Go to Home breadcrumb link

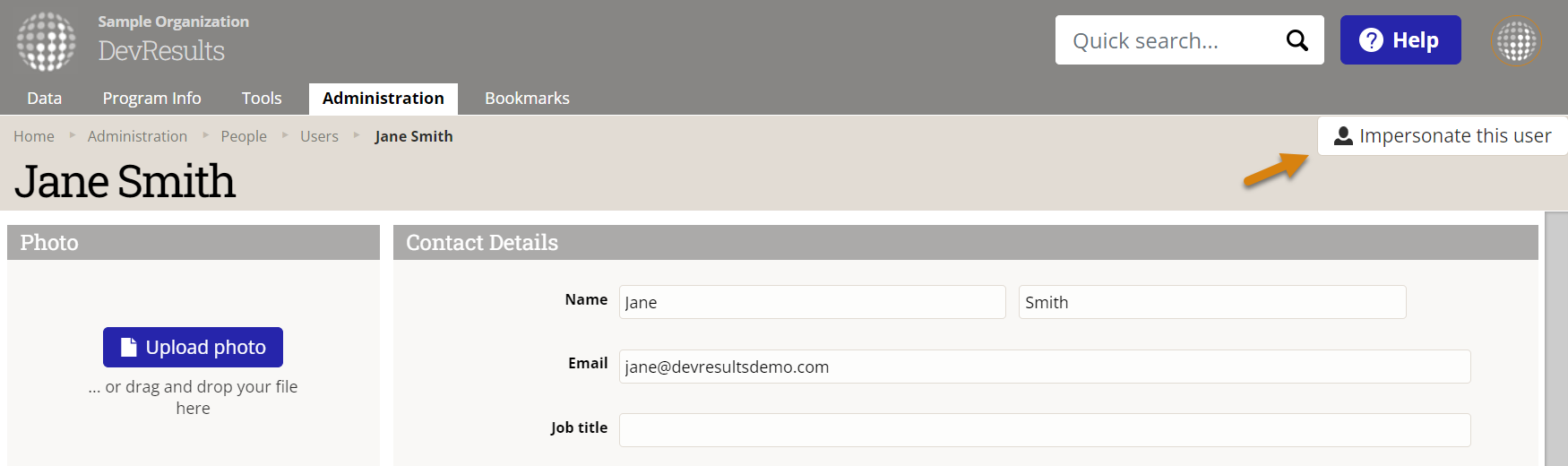pos(34,136)
